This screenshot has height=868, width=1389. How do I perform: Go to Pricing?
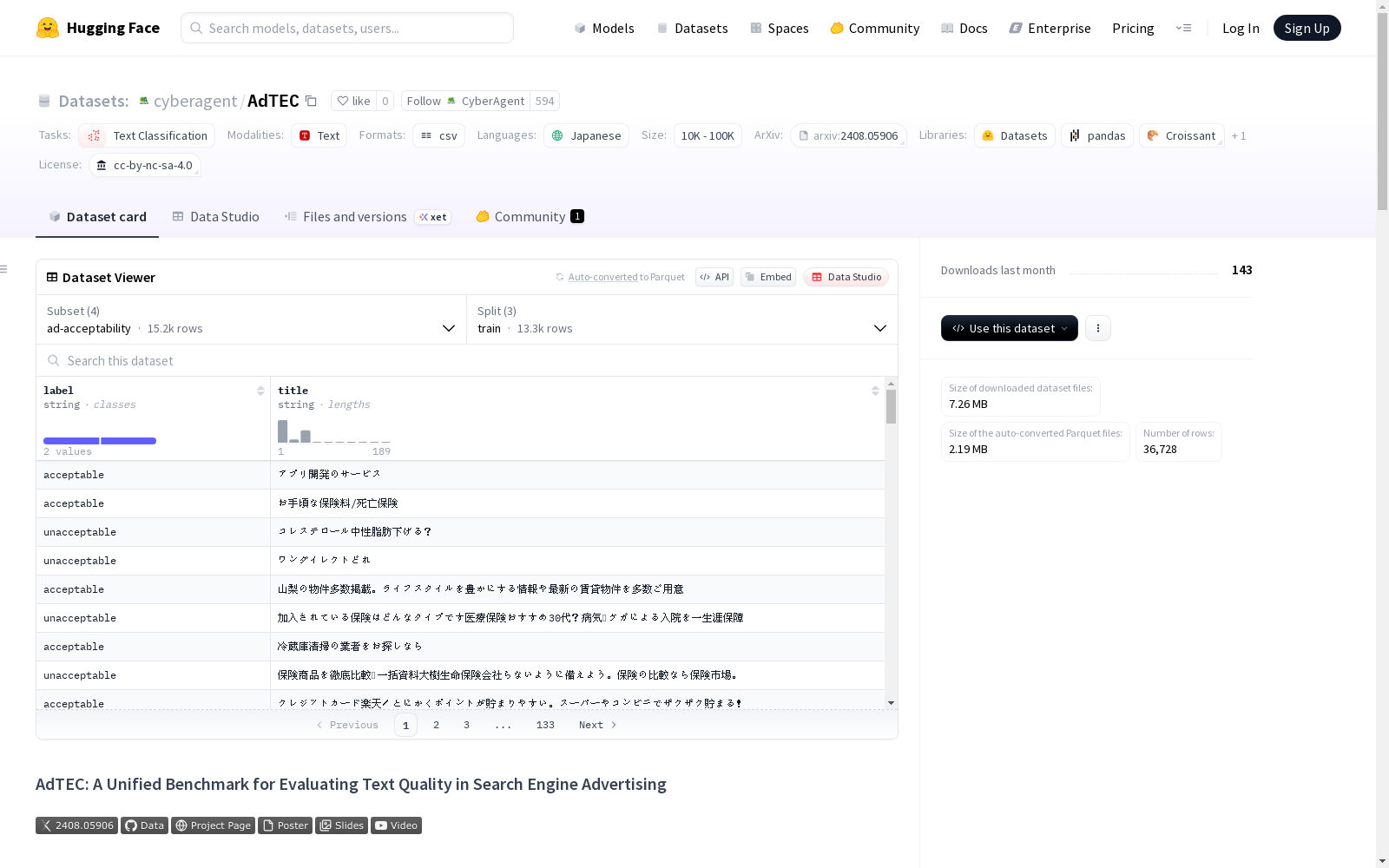[1133, 28]
